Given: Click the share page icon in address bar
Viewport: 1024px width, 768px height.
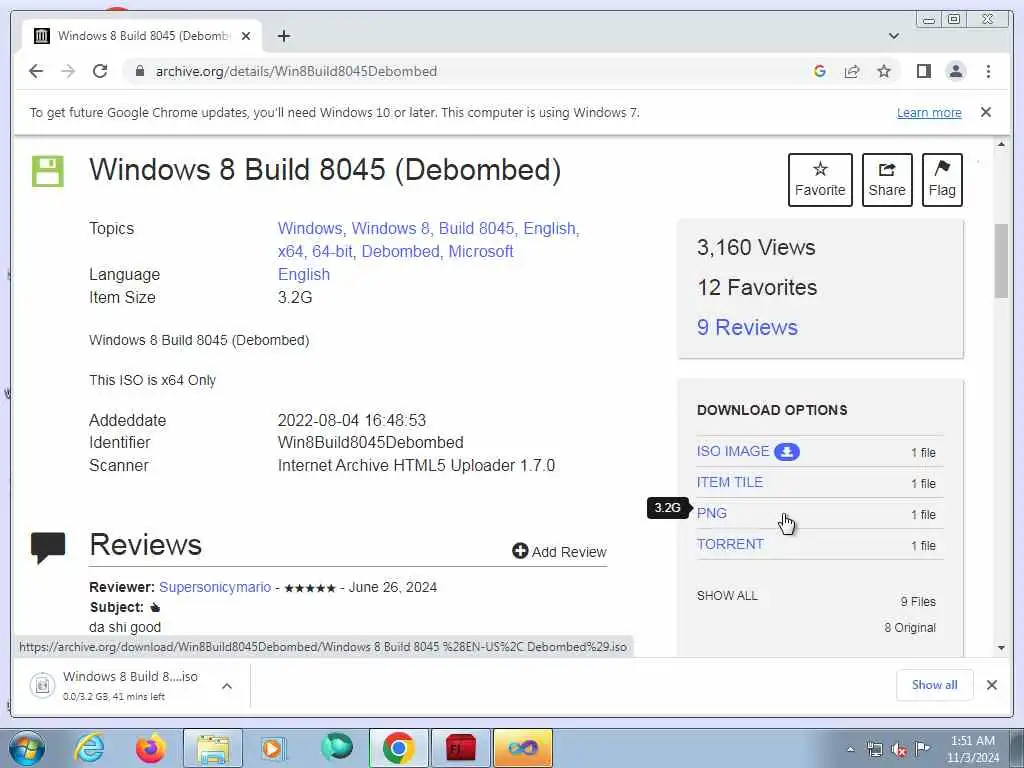Looking at the screenshot, I should coord(852,71).
